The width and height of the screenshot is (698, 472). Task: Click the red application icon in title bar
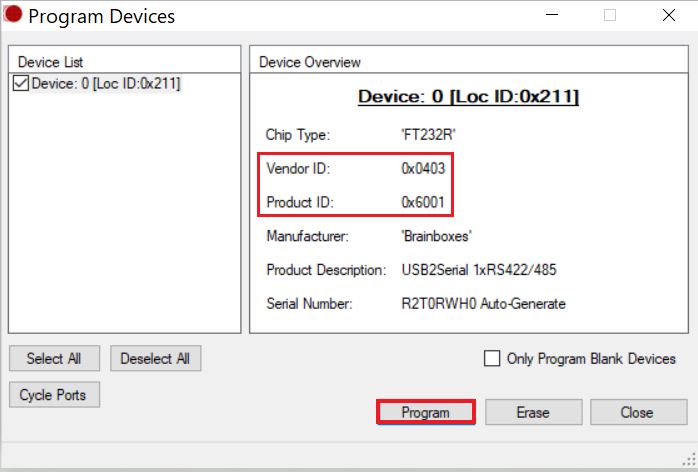click(x=13, y=16)
